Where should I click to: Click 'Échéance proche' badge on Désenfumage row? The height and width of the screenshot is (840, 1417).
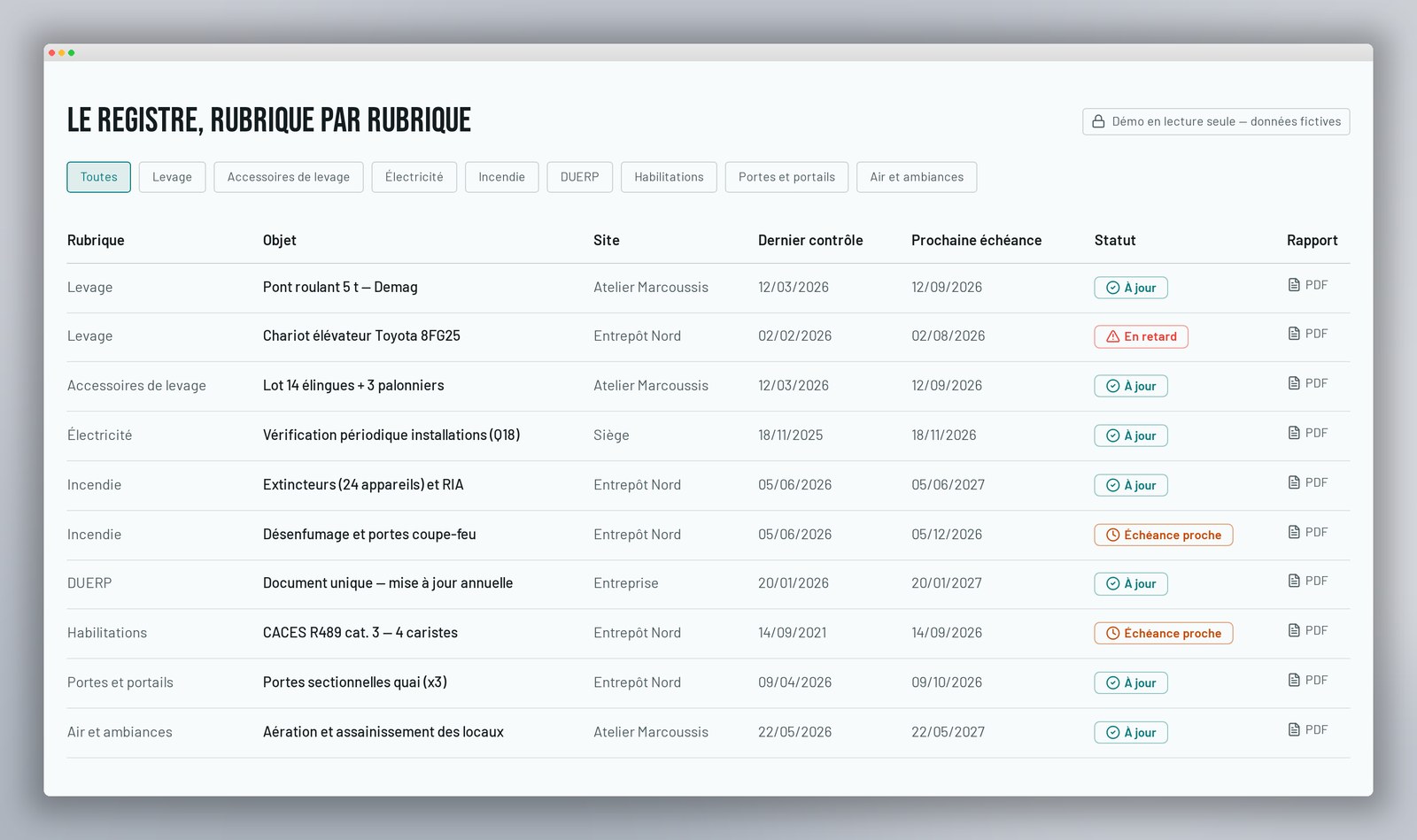(x=1163, y=535)
